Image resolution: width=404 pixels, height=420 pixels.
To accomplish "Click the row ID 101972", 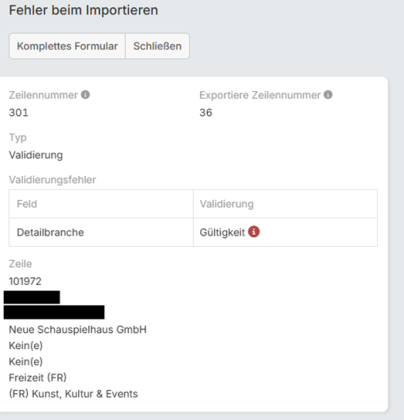I will [25, 281].
